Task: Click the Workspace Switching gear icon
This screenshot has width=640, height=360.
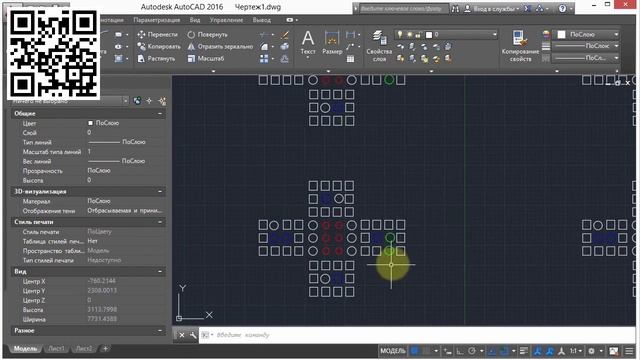Action: coord(591,351)
